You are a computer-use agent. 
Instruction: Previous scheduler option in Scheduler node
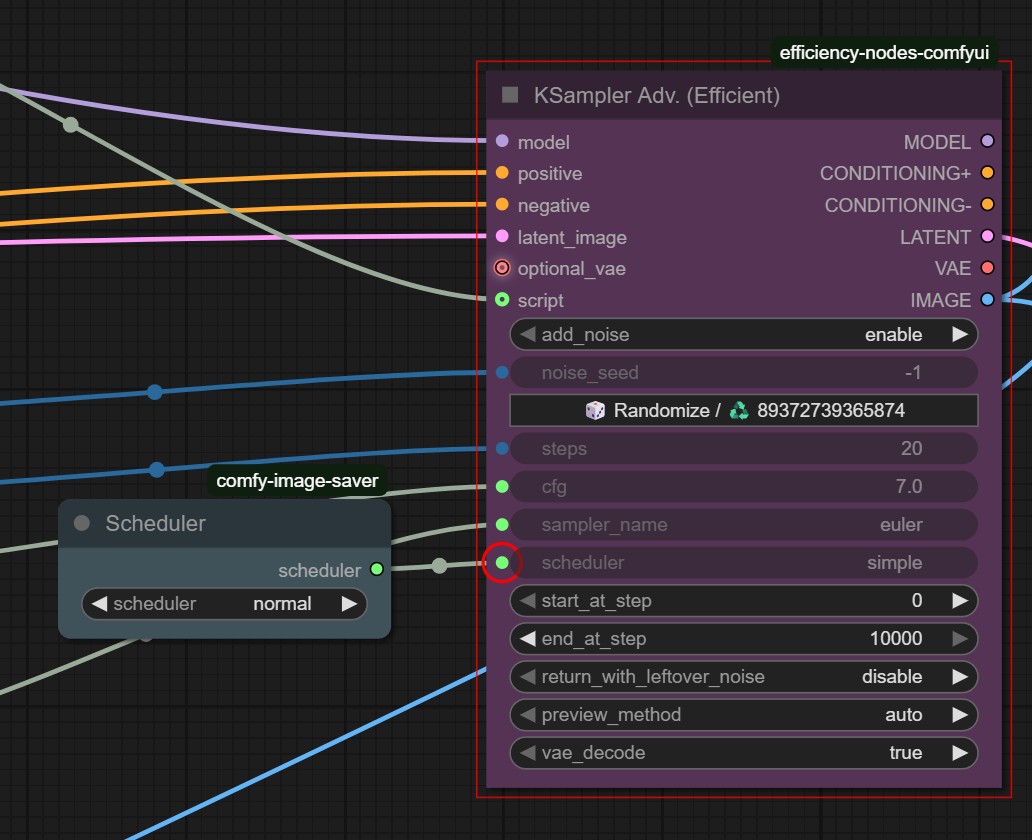point(99,604)
